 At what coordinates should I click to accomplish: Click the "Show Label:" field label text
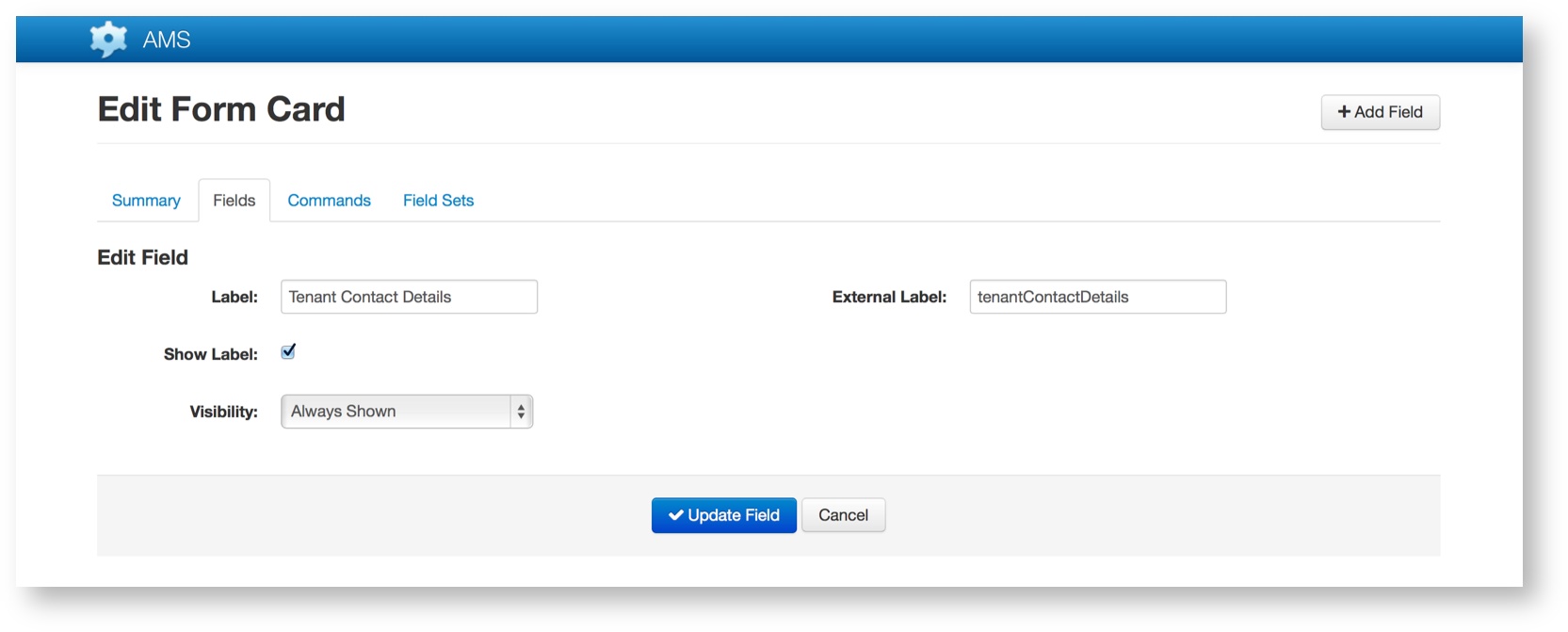coord(210,354)
